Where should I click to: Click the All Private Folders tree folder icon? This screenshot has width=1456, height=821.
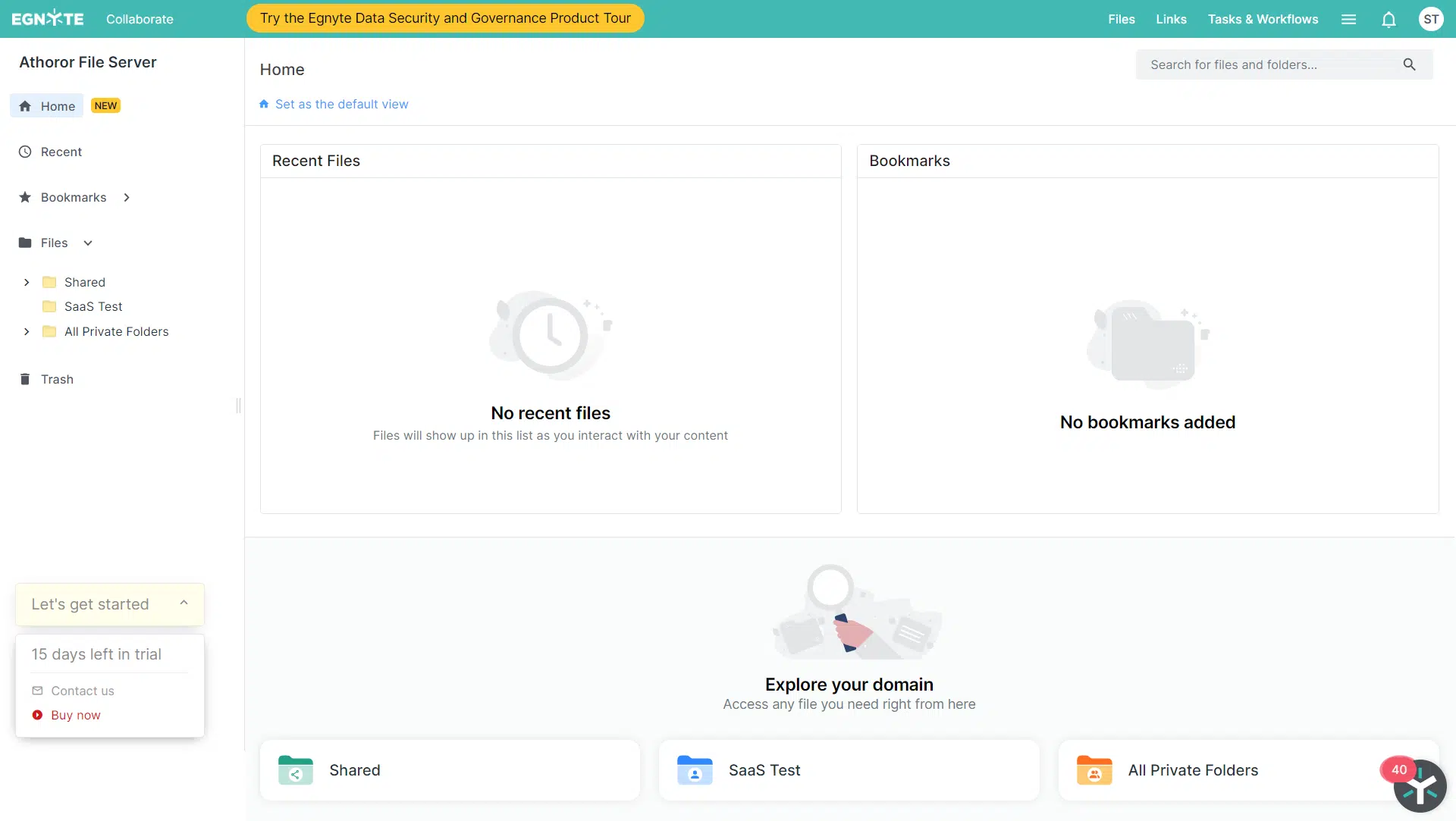click(x=49, y=331)
